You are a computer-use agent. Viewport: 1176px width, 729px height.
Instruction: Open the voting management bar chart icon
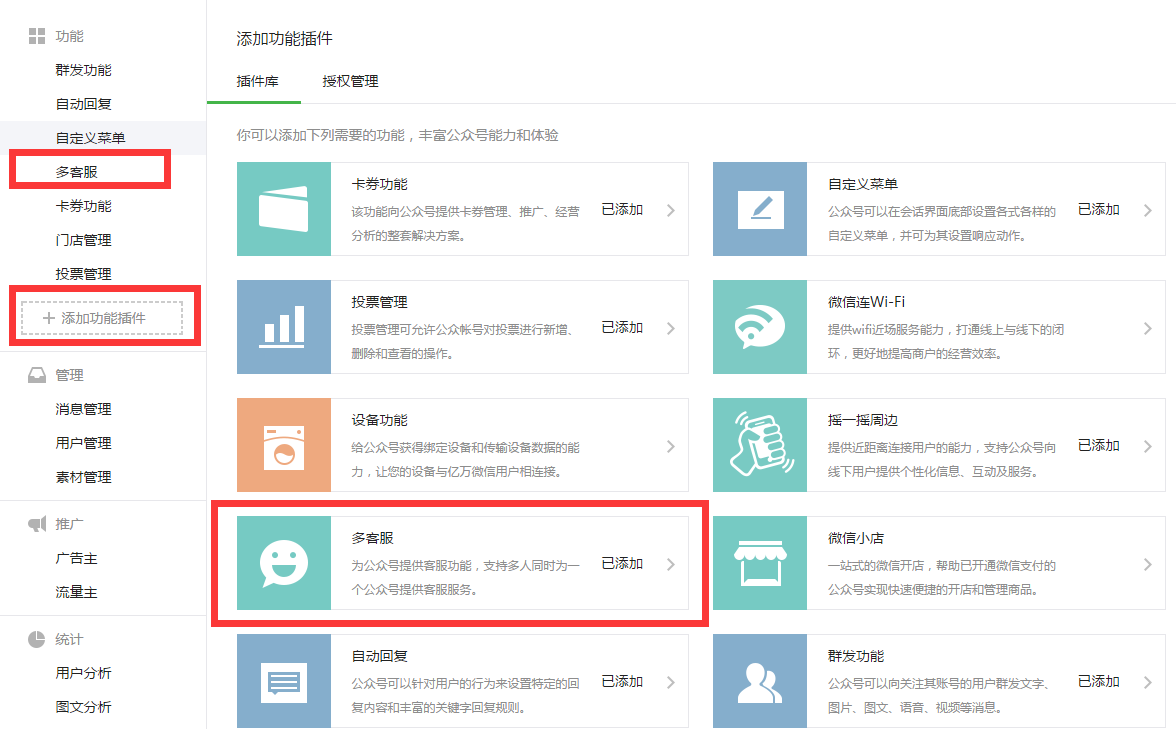284,327
